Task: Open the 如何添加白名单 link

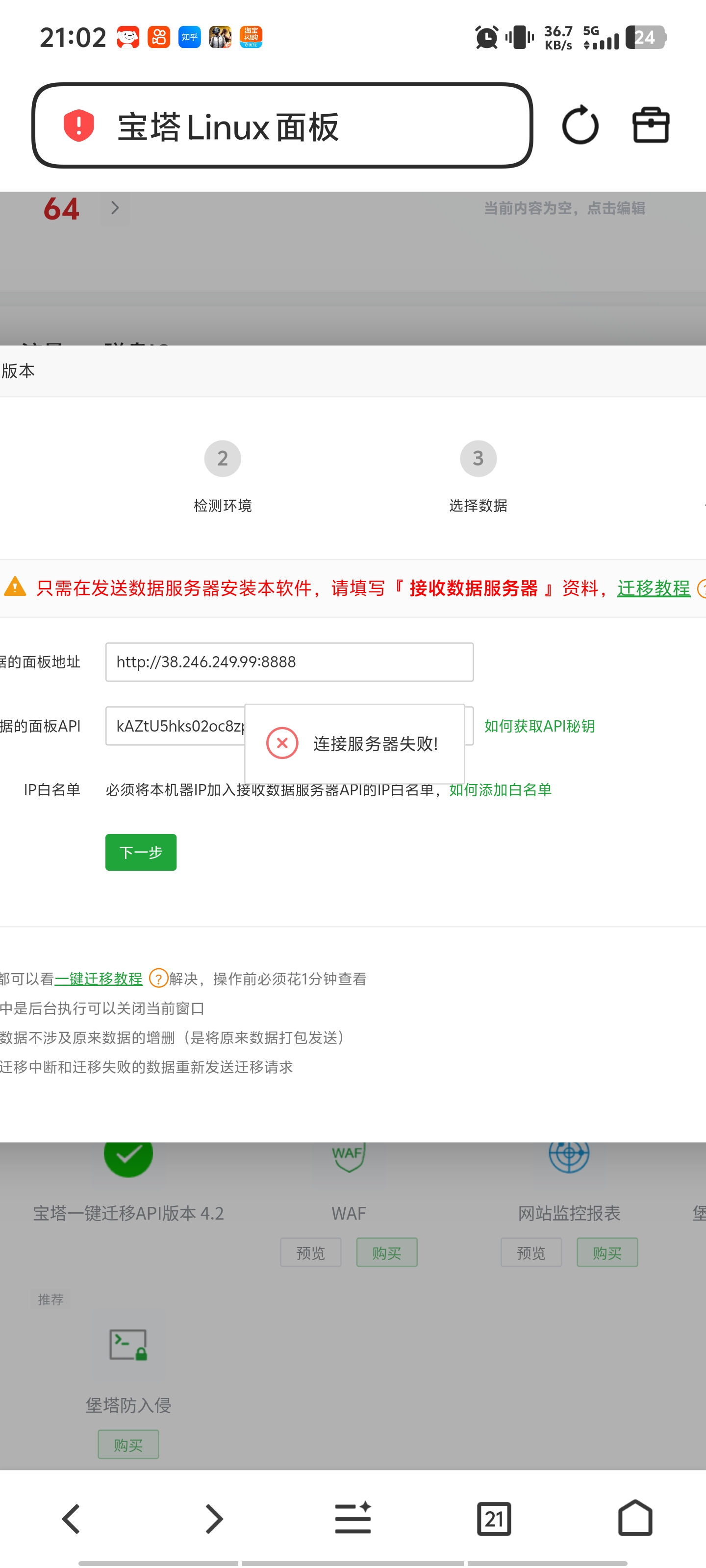Action: tap(501, 790)
